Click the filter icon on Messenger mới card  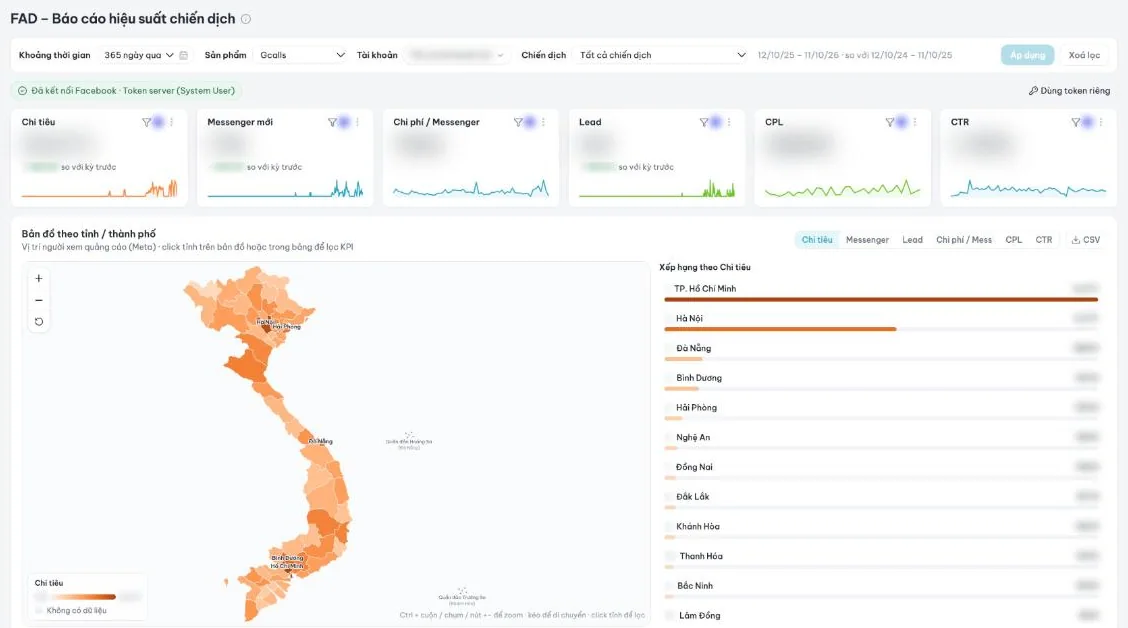[332, 122]
